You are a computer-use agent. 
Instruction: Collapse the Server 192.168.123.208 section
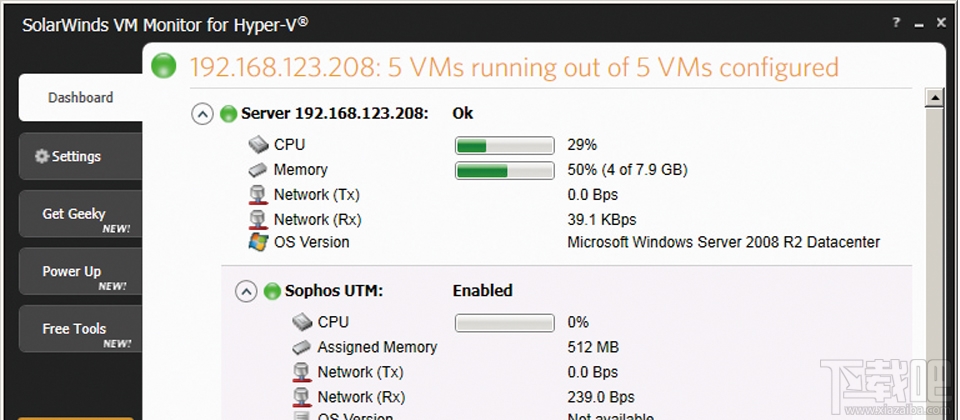[x=202, y=114]
